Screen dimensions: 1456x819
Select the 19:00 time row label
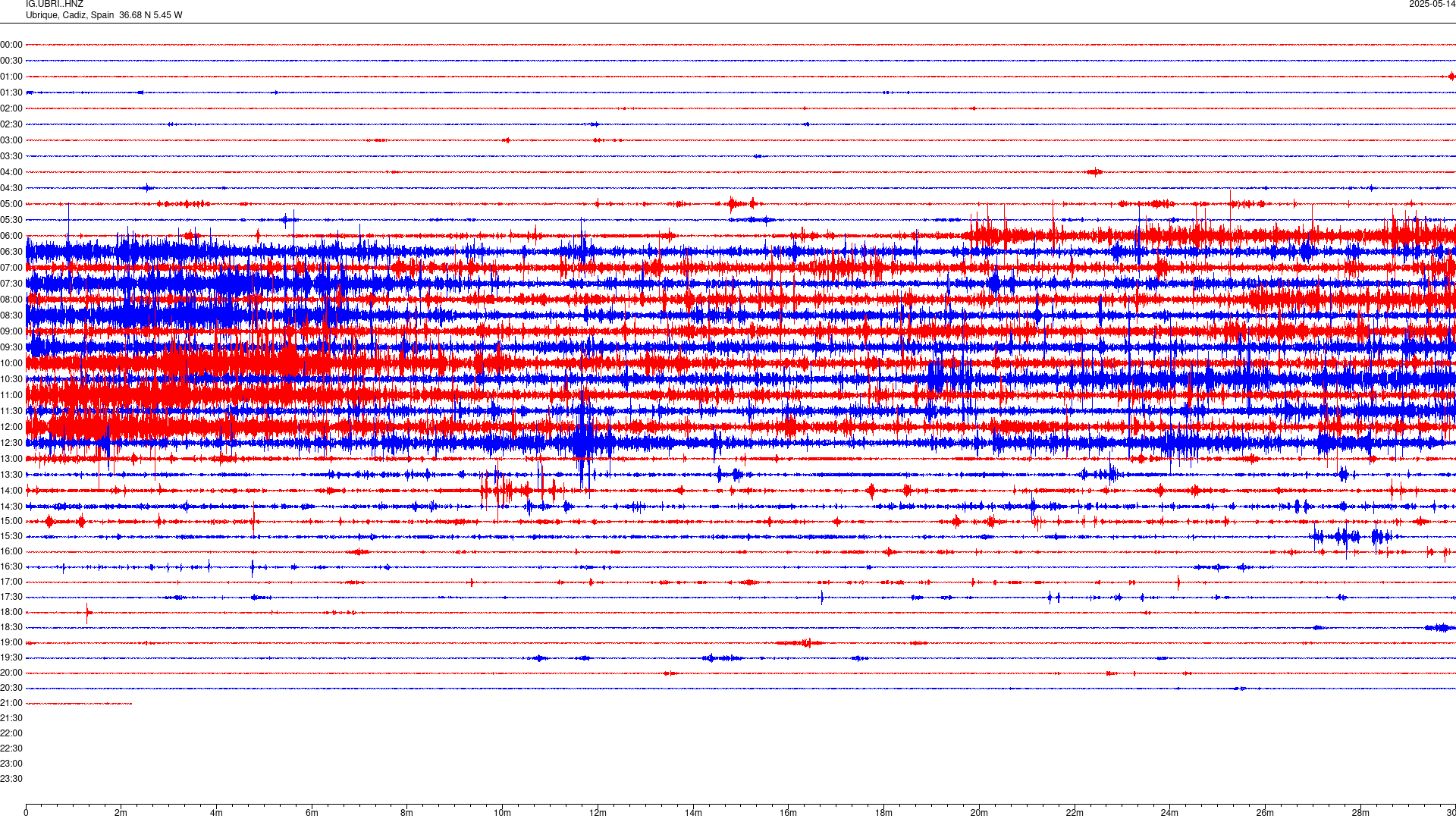(11, 642)
